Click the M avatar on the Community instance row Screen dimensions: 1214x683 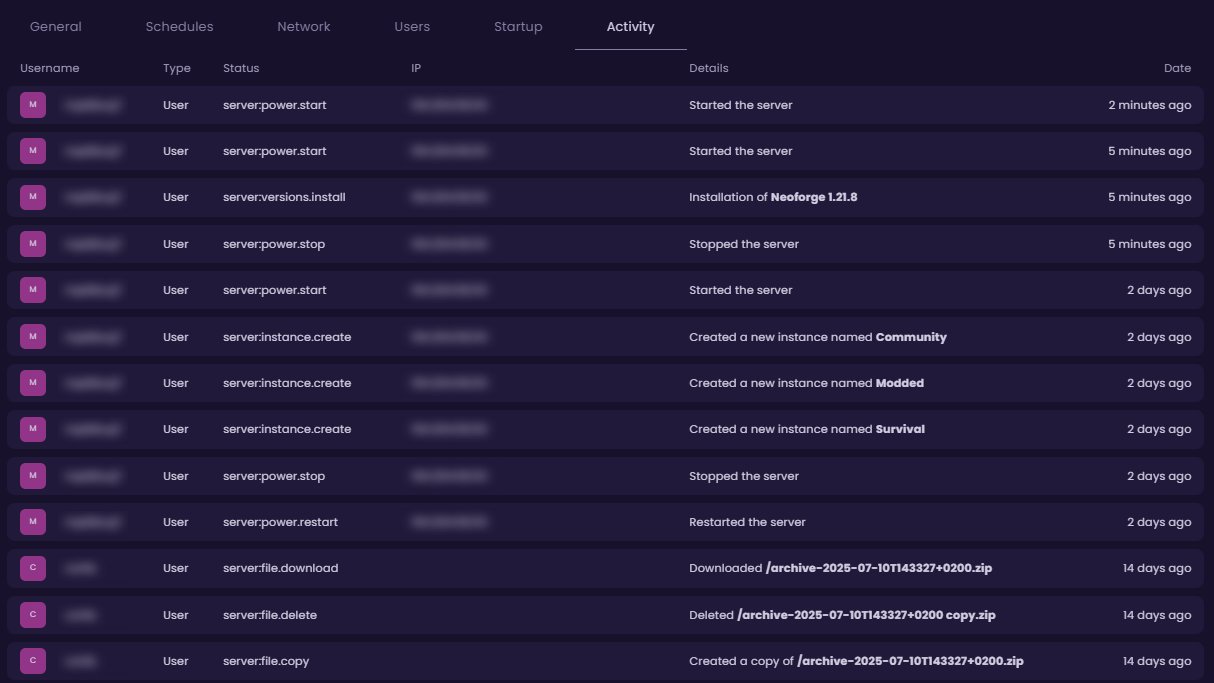tap(33, 337)
